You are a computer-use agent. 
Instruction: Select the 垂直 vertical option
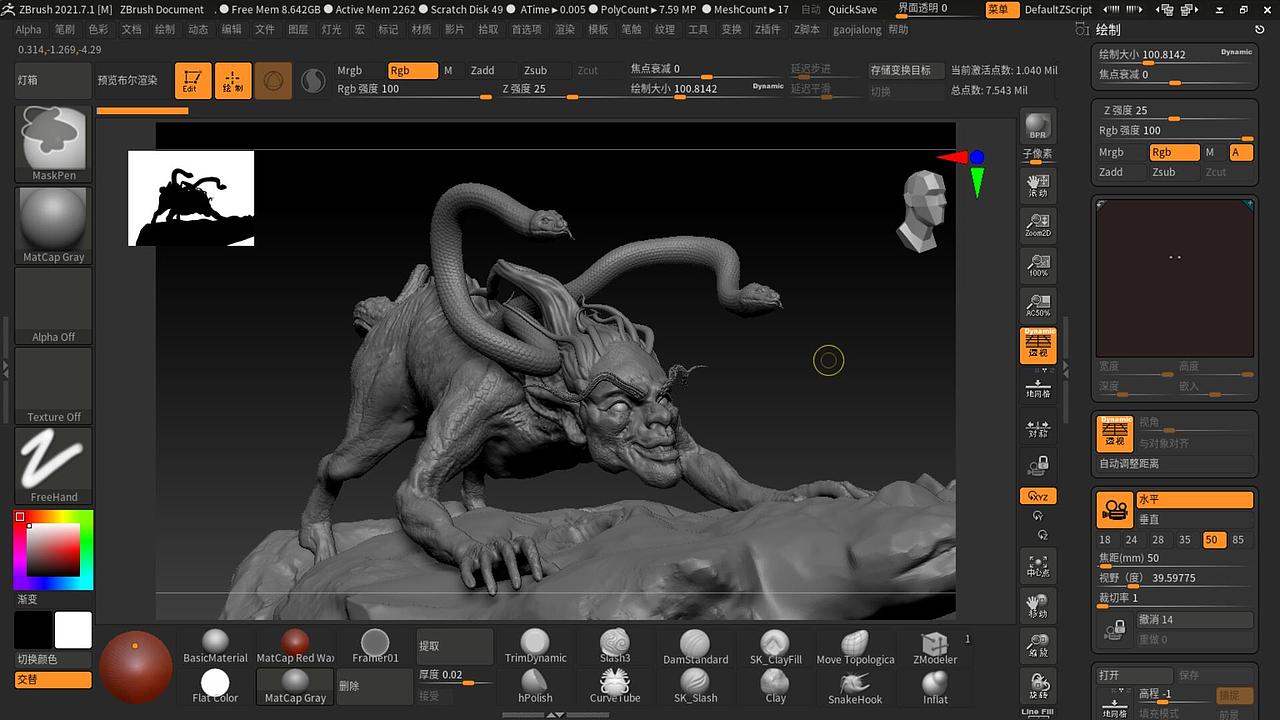(x=1194, y=520)
